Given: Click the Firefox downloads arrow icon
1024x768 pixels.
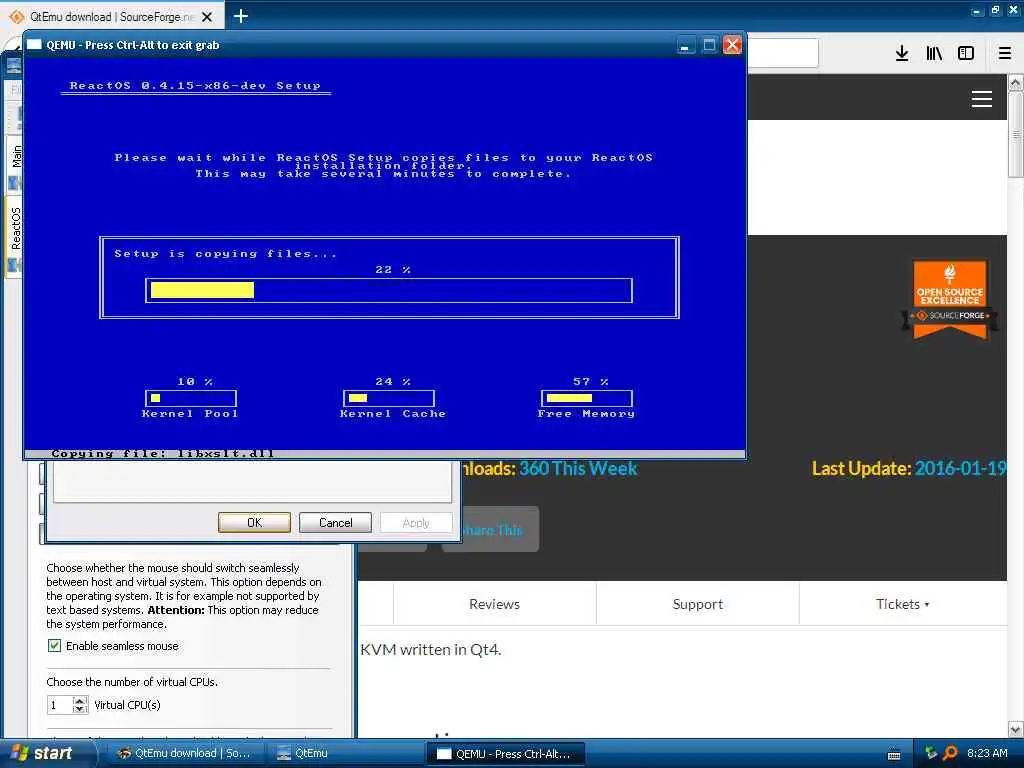Looking at the screenshot, I should click(x=901, y=54).
